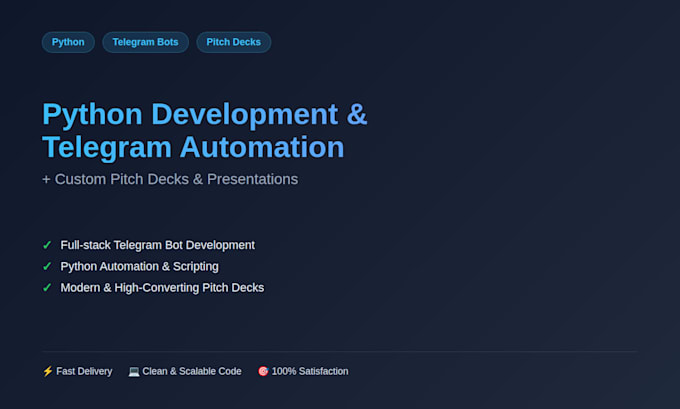Click the green checkmark beside Full-stack Telegram Bot Development
Viewport: 680px width, 409px height.
point(47,245)
